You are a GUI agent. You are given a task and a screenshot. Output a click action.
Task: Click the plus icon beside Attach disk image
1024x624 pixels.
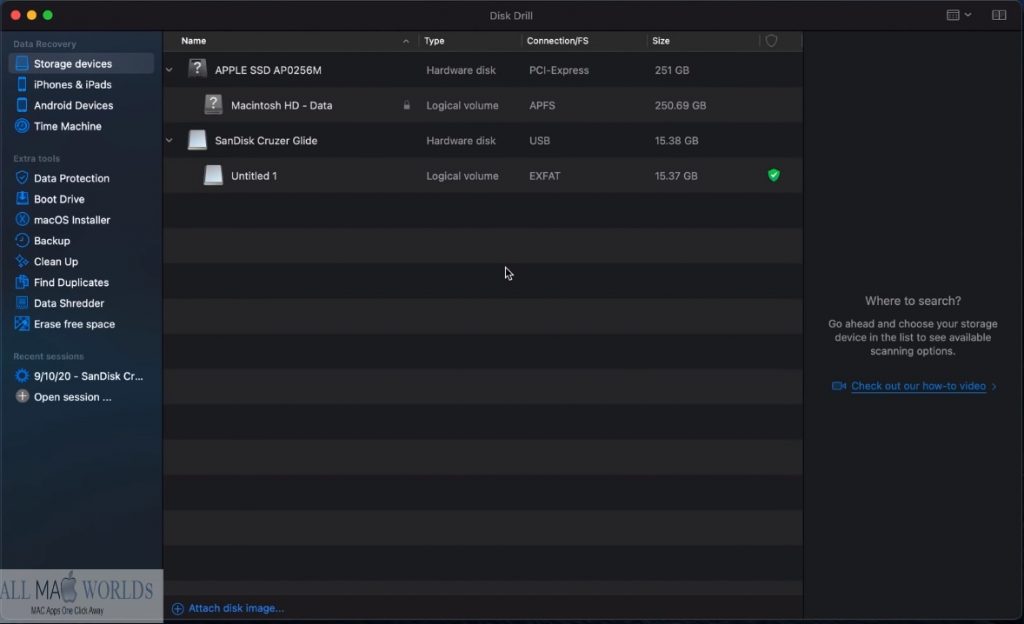coord(178,608)
